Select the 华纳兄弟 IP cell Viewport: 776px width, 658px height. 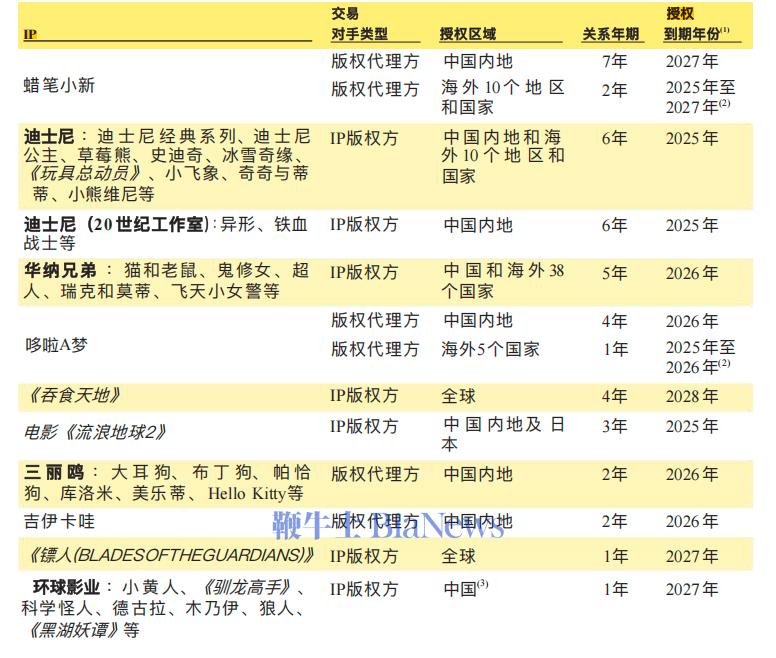click(166, 281)
